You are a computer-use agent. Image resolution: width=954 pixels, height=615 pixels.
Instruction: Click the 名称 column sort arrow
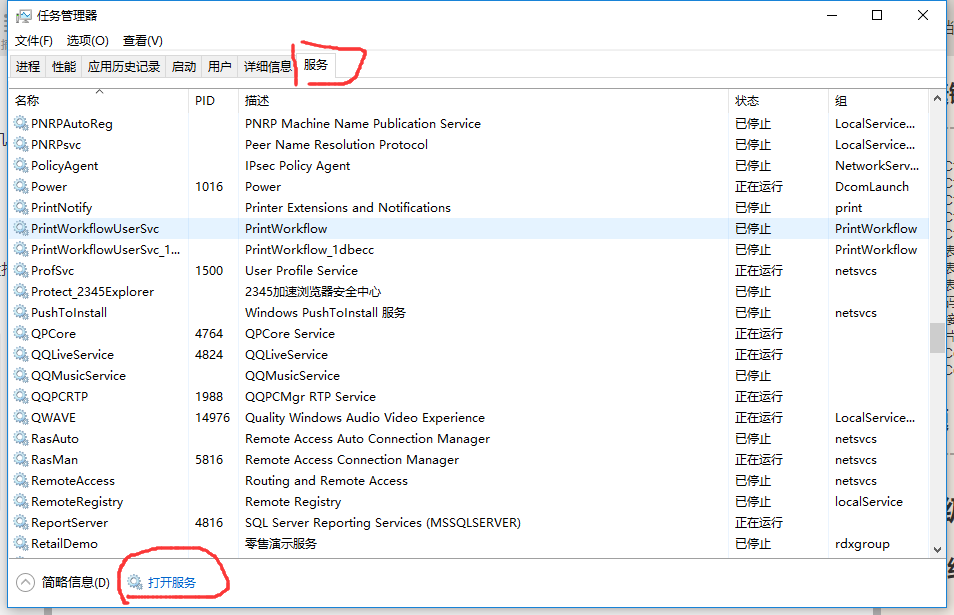click(x=97, y=93)
